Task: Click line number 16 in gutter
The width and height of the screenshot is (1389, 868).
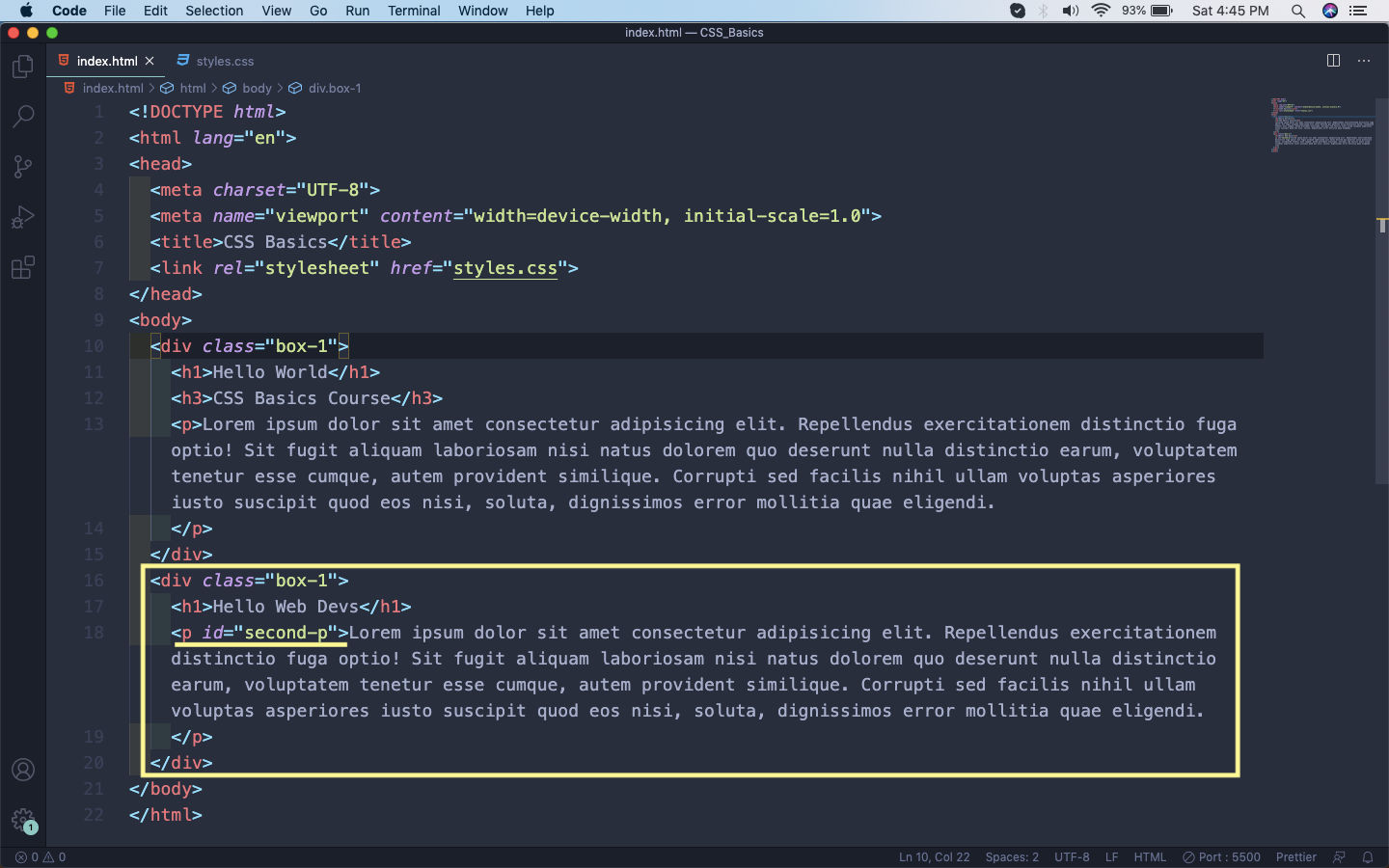Action: click(x=94, y=581)
